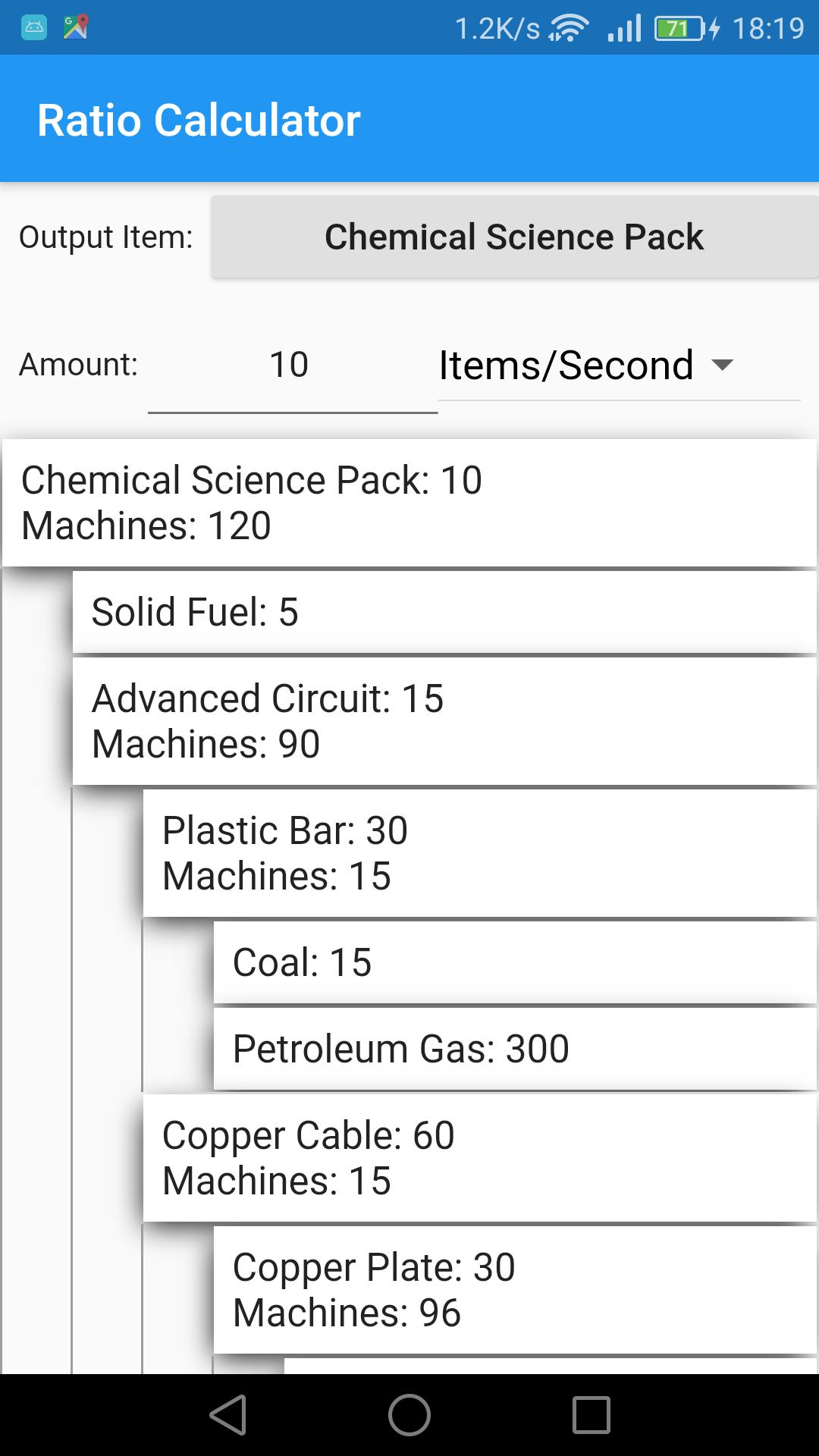The width and height of the screenshot is (819, 1456).
Task: Collapse the Plastic Bar: 30 entry
Action: [479, 853]
